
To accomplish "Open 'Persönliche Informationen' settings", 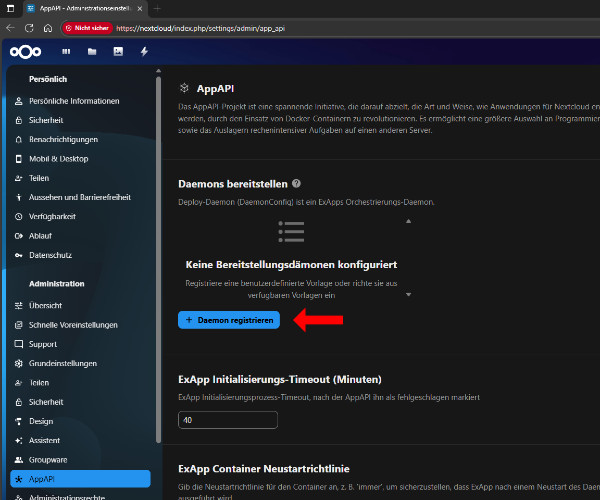I will pyautogui.click(x=74, y=101).
